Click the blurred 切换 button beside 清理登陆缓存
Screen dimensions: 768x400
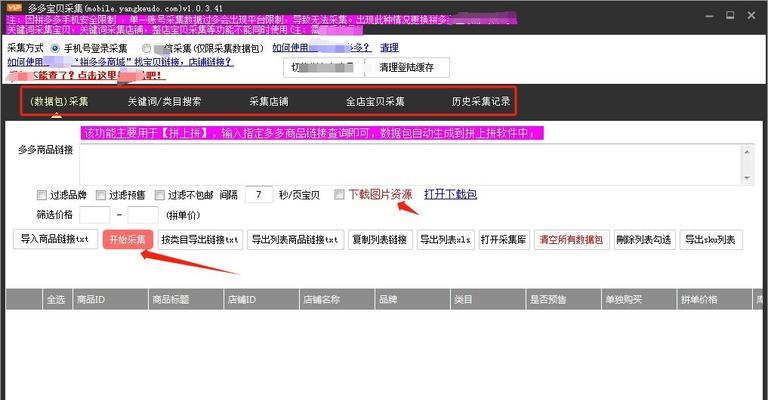(324, 68)
